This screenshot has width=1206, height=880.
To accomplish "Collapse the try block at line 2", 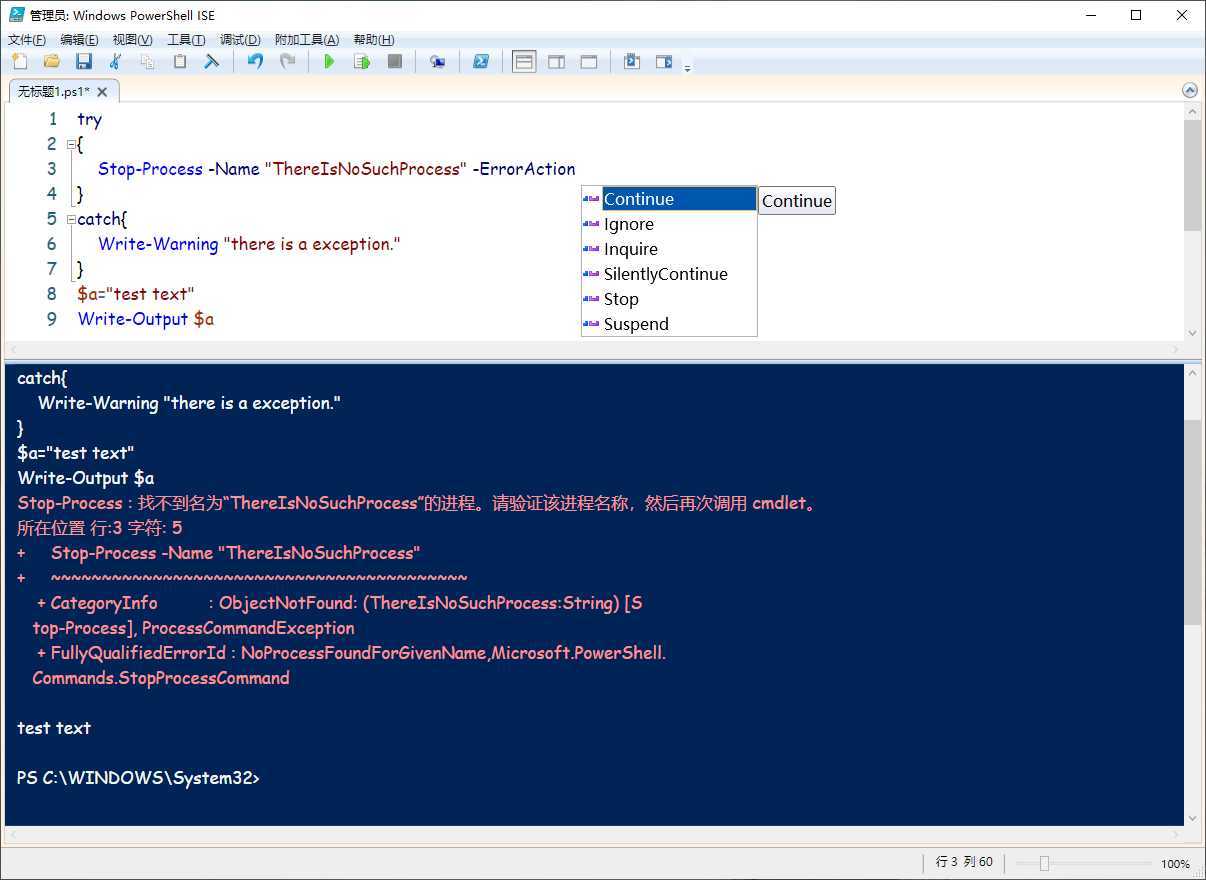I will pos(71,144).
